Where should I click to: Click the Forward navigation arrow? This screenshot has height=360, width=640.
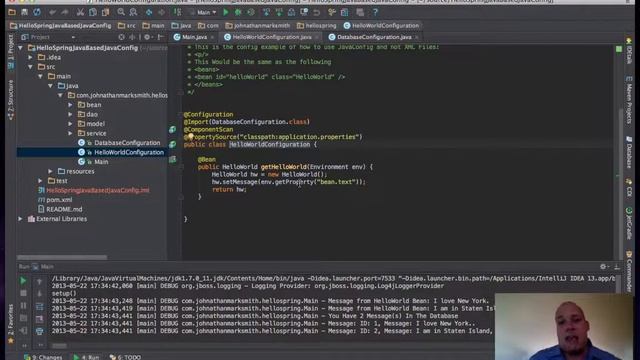tap(161, 12)
